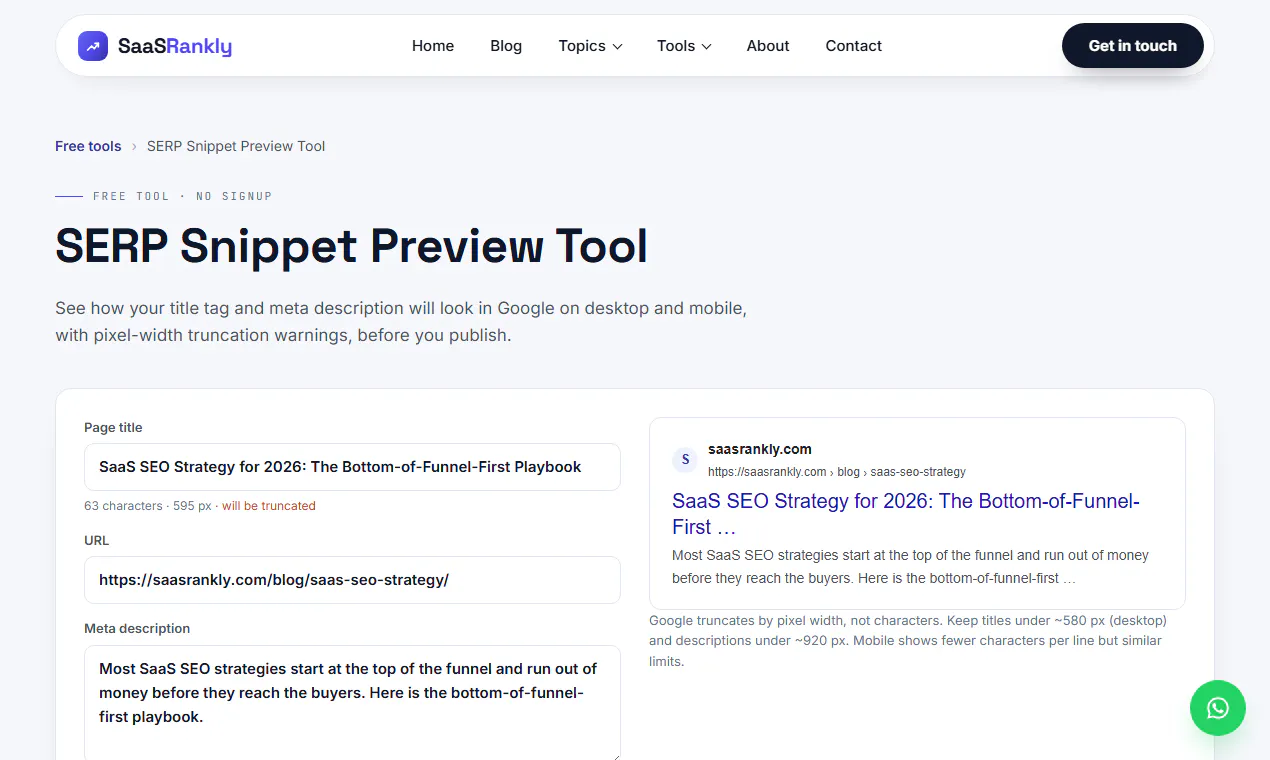Click the Get in touch button
1270x760 pixels.
click(x=1132, y=46)
